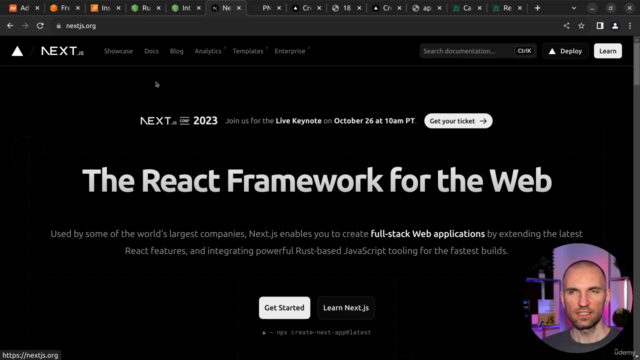Viewport: 640px width, 360px height.
Task: Open the browser profile icon
Action: pos(615,26)
